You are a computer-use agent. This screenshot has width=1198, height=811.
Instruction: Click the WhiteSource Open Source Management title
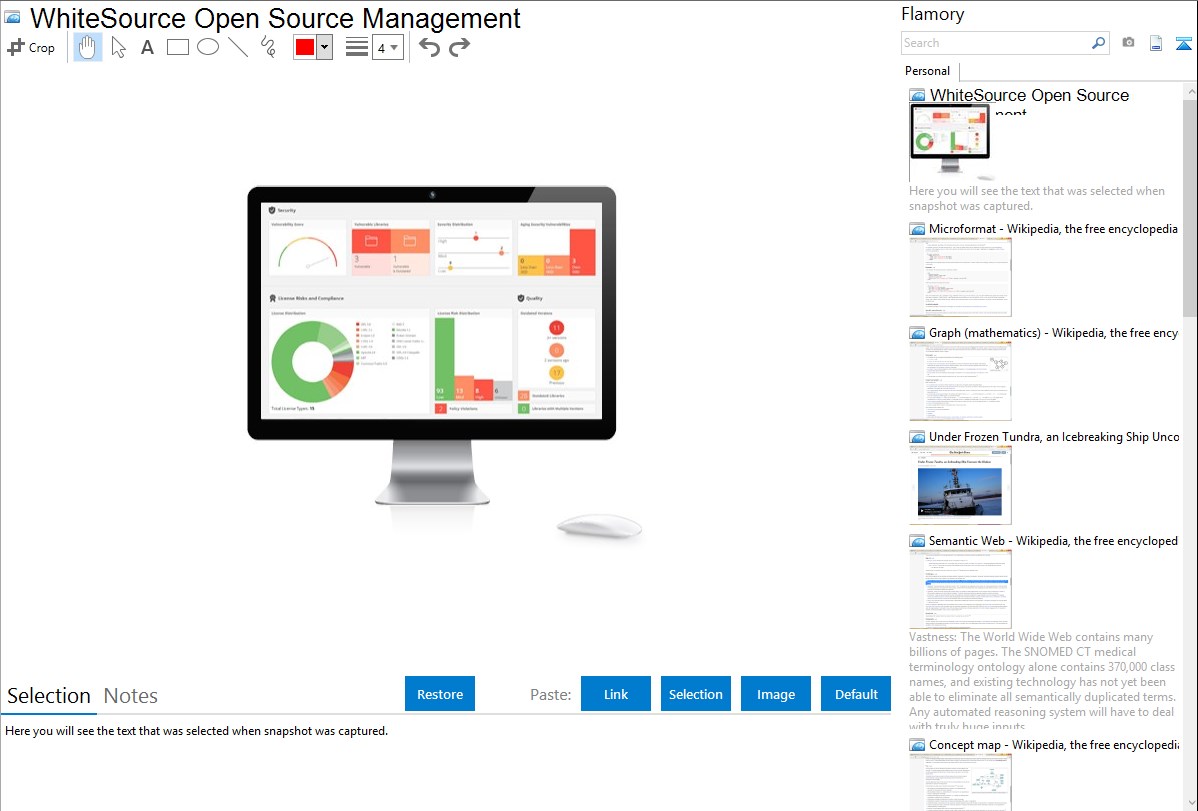275,18
